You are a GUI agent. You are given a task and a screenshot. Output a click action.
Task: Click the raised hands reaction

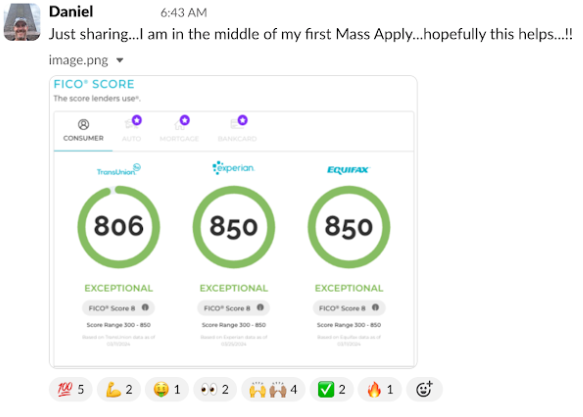273,389
